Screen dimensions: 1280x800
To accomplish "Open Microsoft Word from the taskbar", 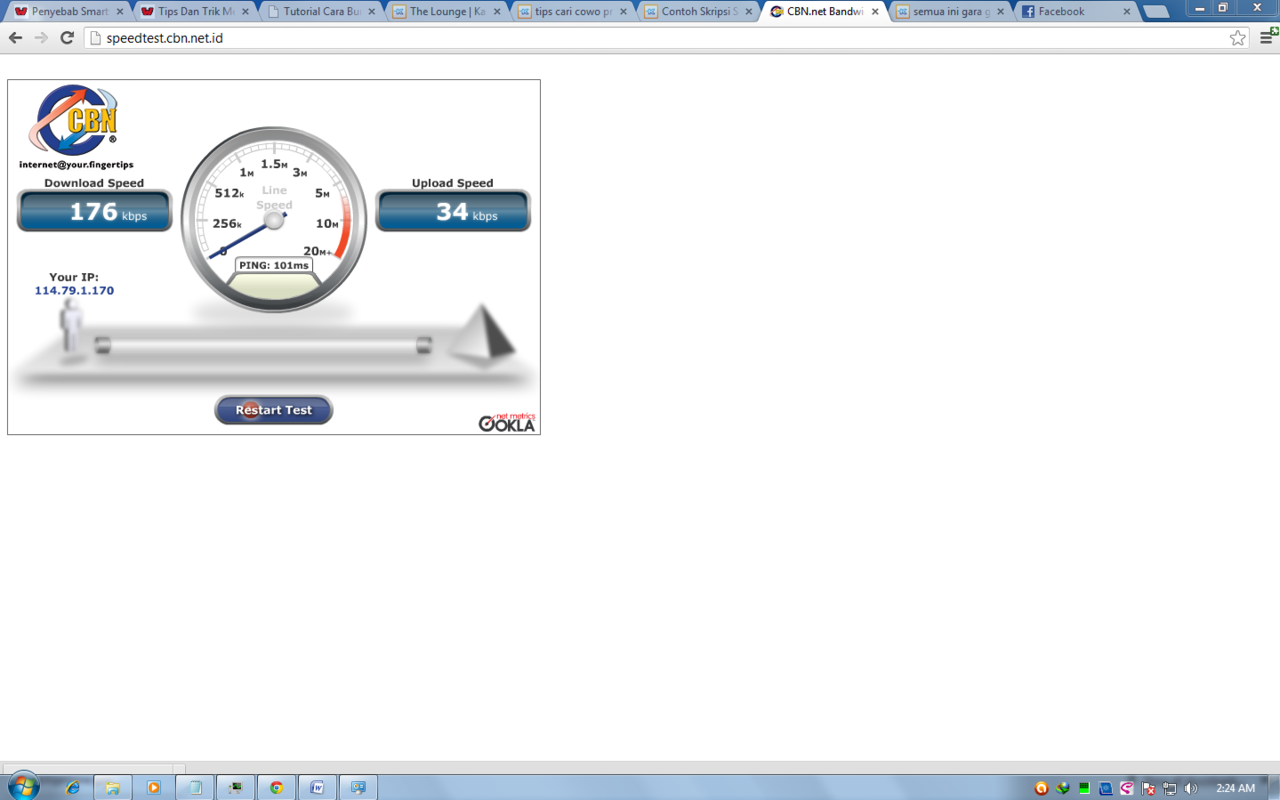I will pyautogui.click(x=317, y=787).
